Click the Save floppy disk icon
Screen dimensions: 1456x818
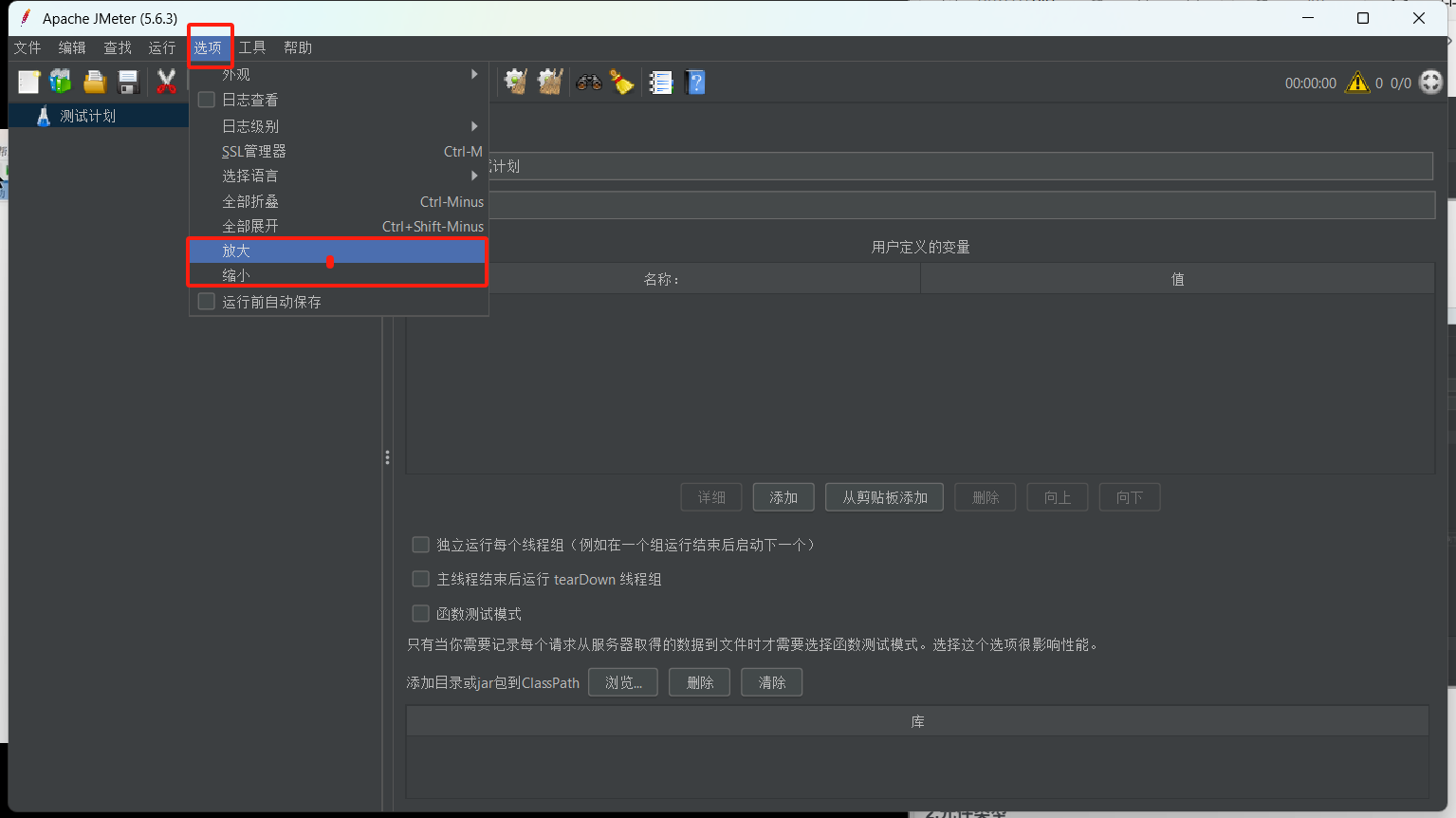coord(129,83)
